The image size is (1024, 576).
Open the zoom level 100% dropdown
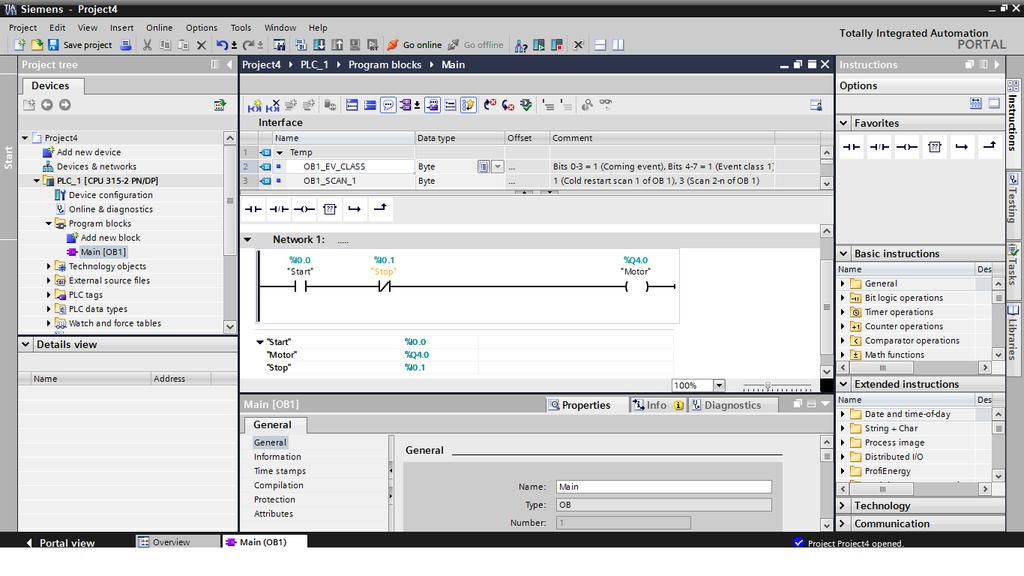pyautogui.click(x=719, y=385)
